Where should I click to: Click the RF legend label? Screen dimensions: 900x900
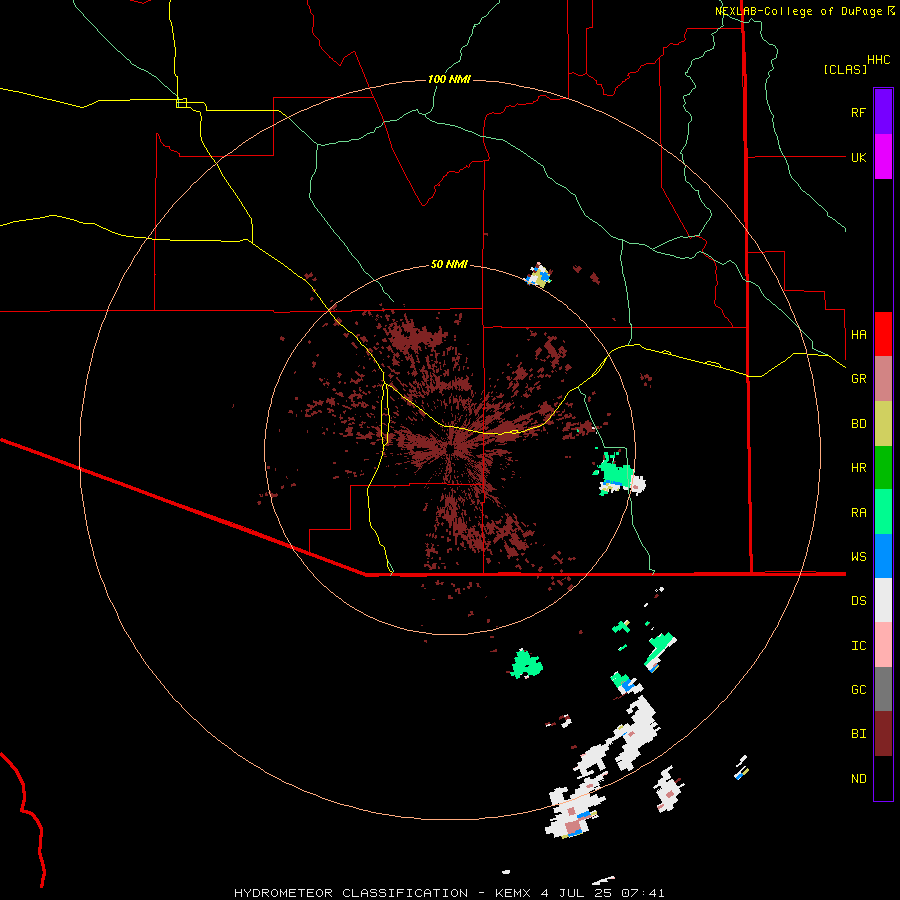coord(858,112)
